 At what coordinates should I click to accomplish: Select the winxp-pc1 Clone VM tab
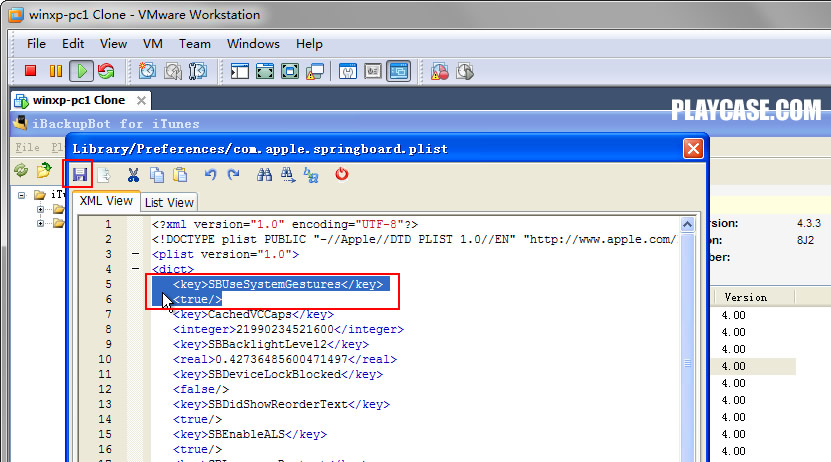79,100
